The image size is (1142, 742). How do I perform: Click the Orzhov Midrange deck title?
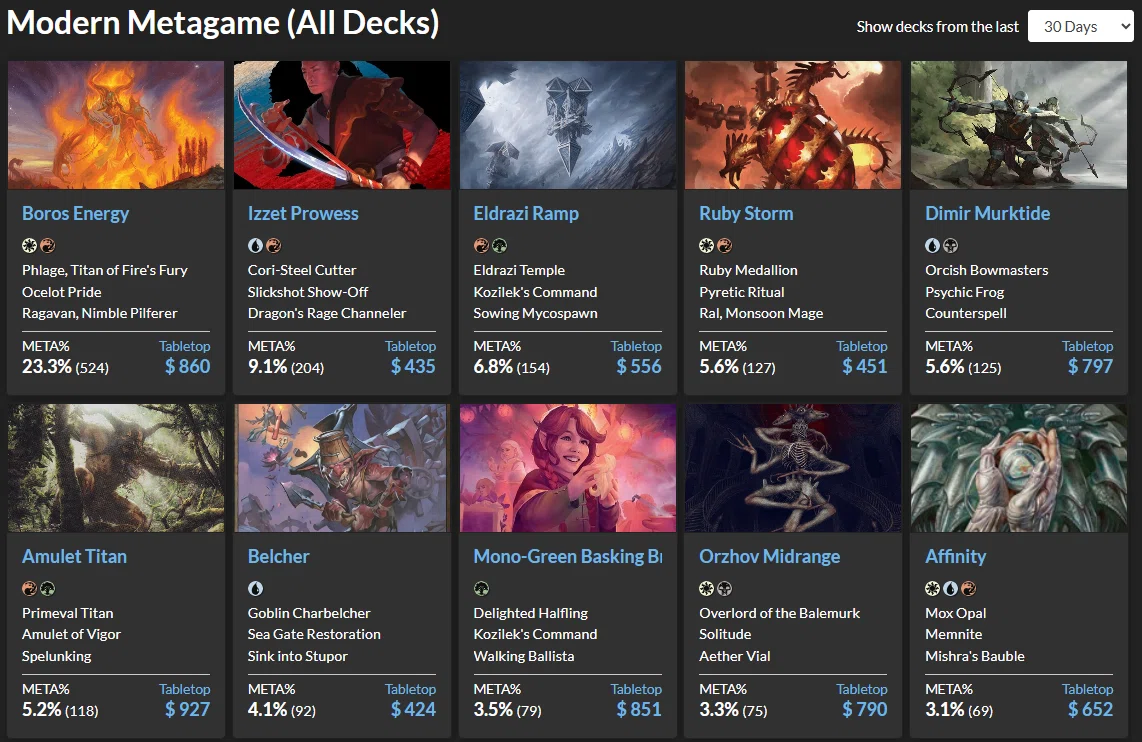[x=769, y=556]
